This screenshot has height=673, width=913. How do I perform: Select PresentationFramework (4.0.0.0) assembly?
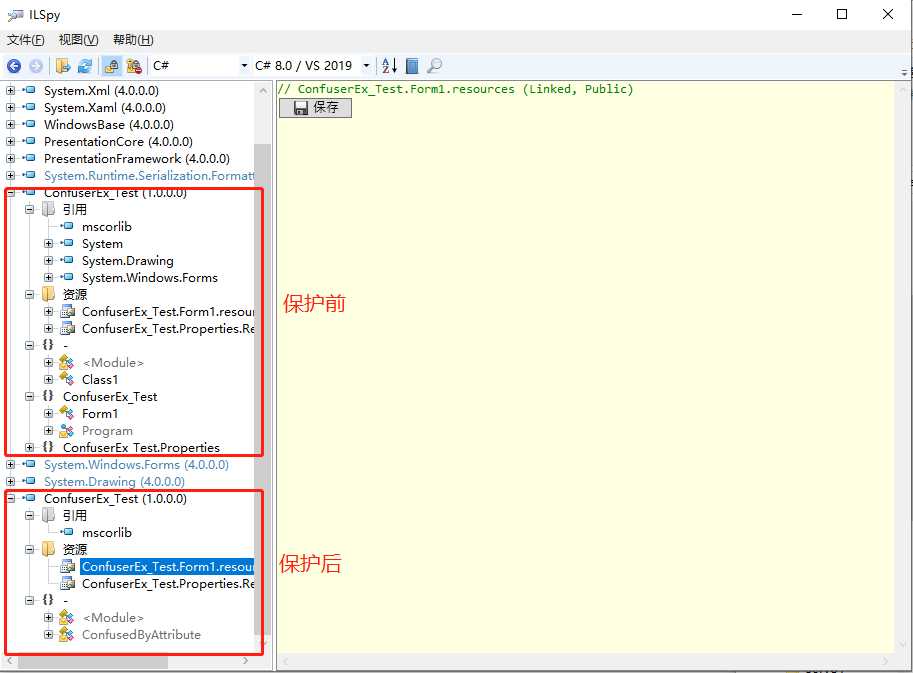[x=137, y=158]
